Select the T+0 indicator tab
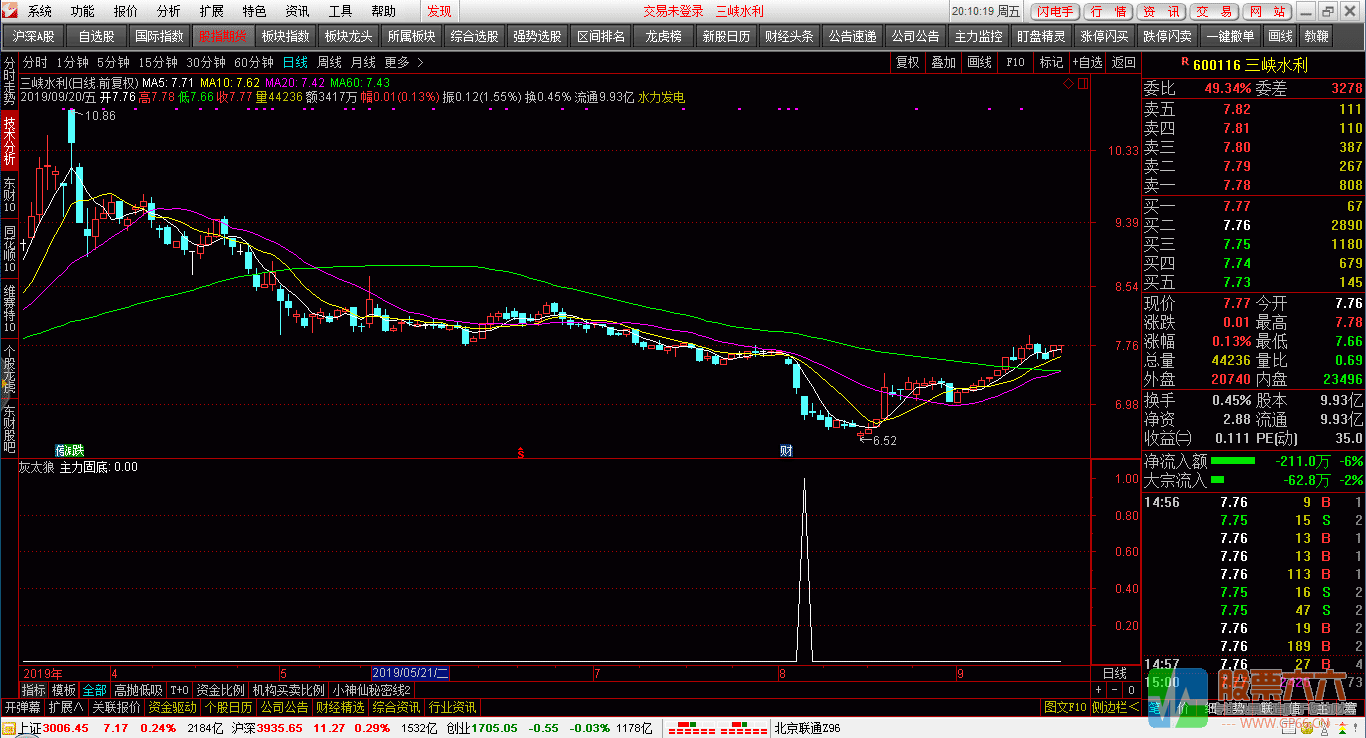This screenshot has height=738, width=1366. [179, 690]
